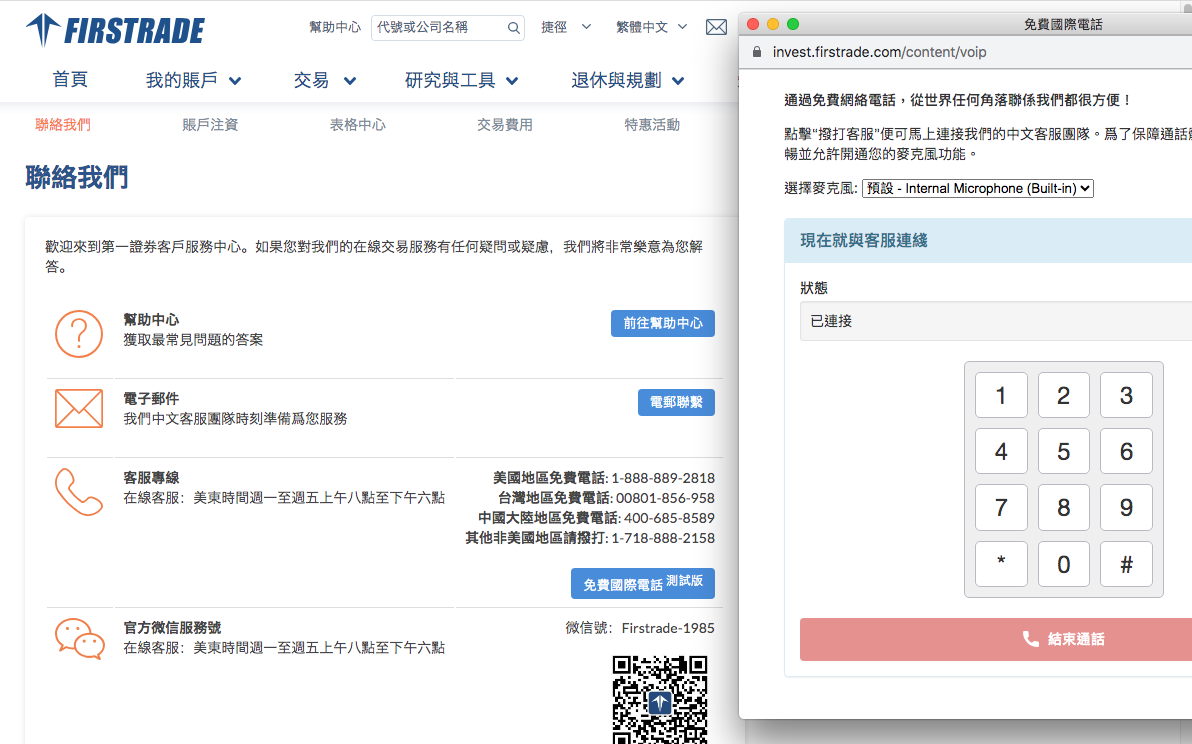Click the 已連接 status field
The width and height of the screenshot is (1192, 744).
(996, 321)
